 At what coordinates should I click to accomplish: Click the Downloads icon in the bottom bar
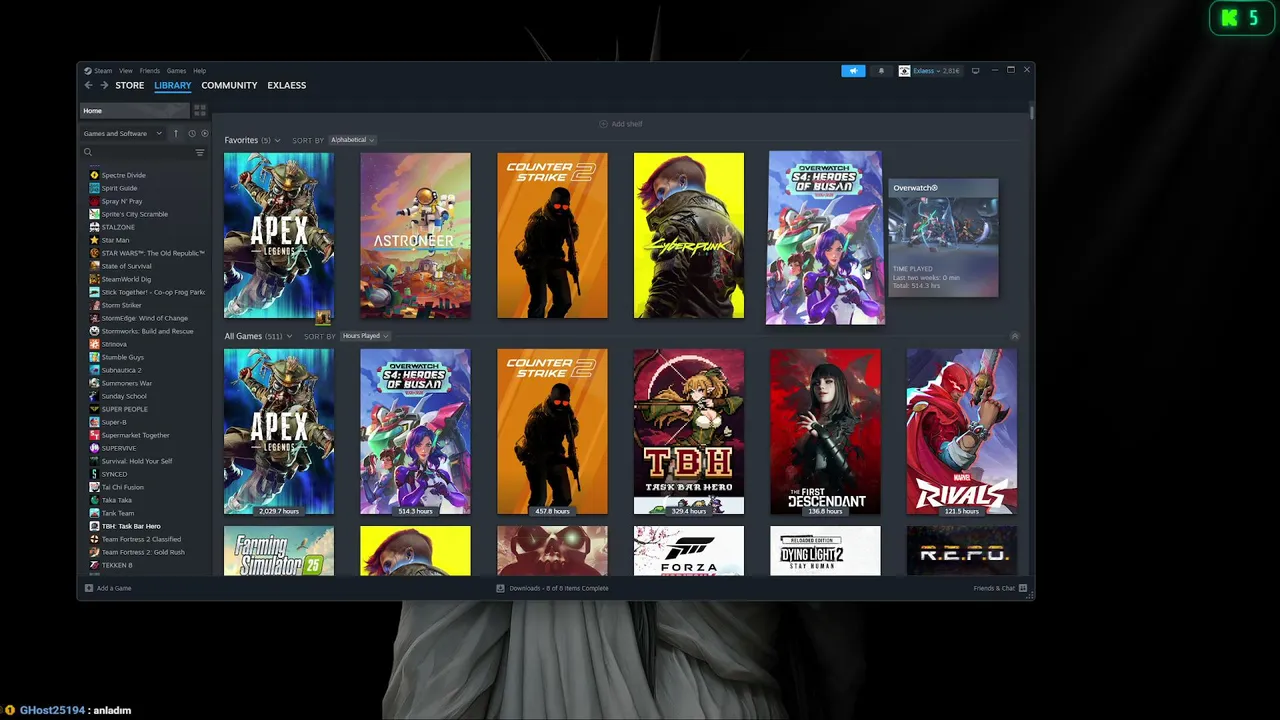pos(500,588)
